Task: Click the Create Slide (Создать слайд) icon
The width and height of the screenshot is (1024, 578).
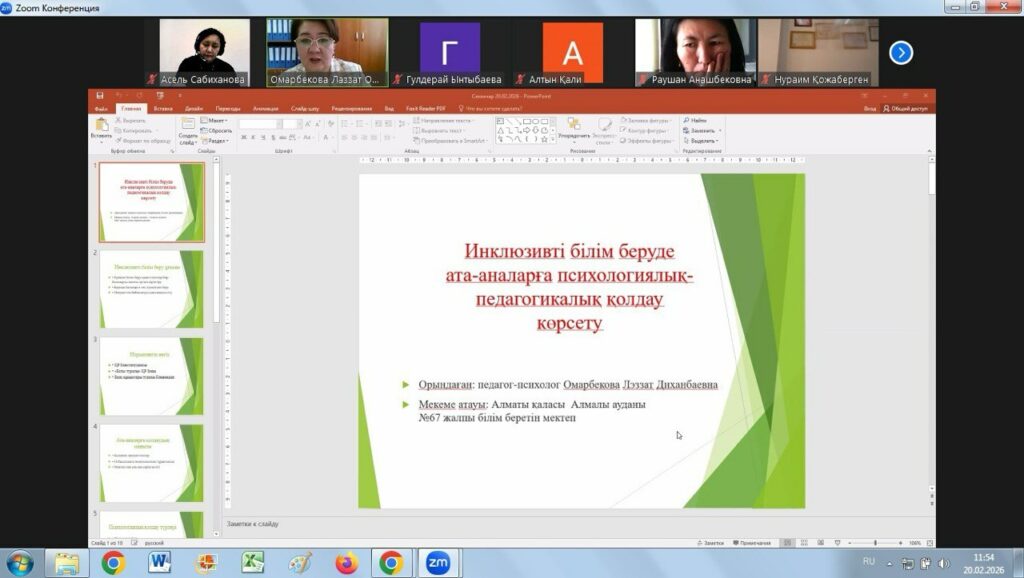Action: tap(188, 126)
